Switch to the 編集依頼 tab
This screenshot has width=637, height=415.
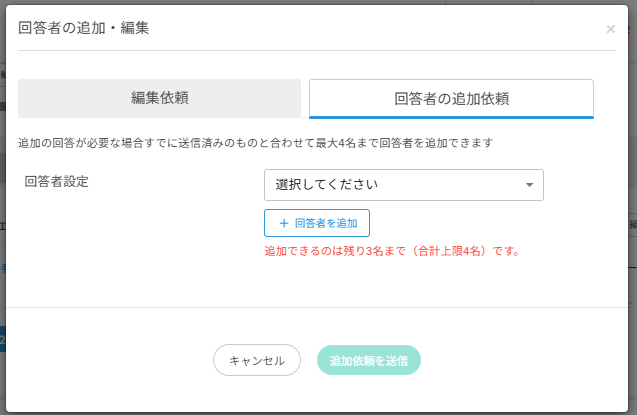tap(159, 98)
